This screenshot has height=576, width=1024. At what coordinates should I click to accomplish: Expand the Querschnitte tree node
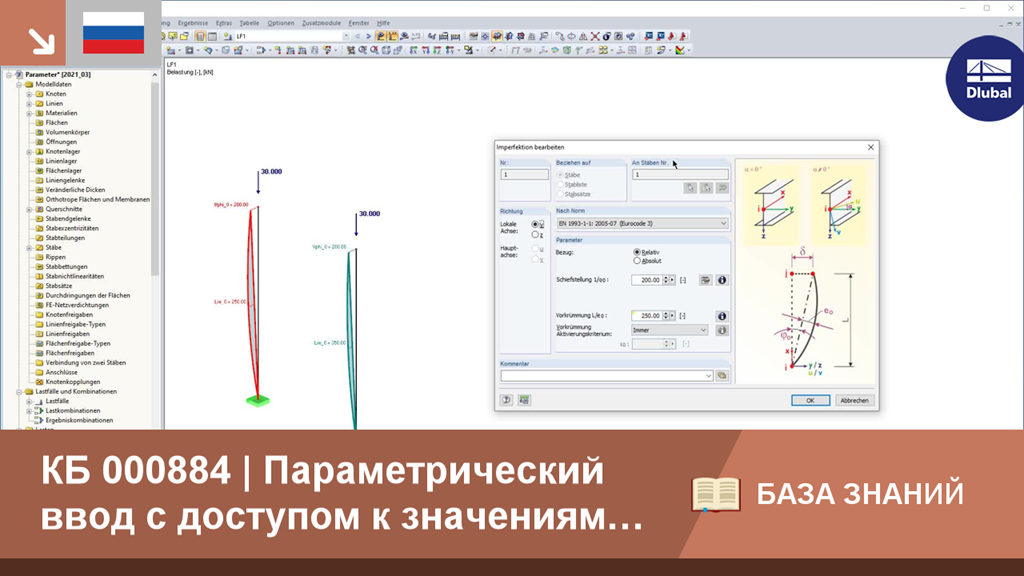(29, 209)
